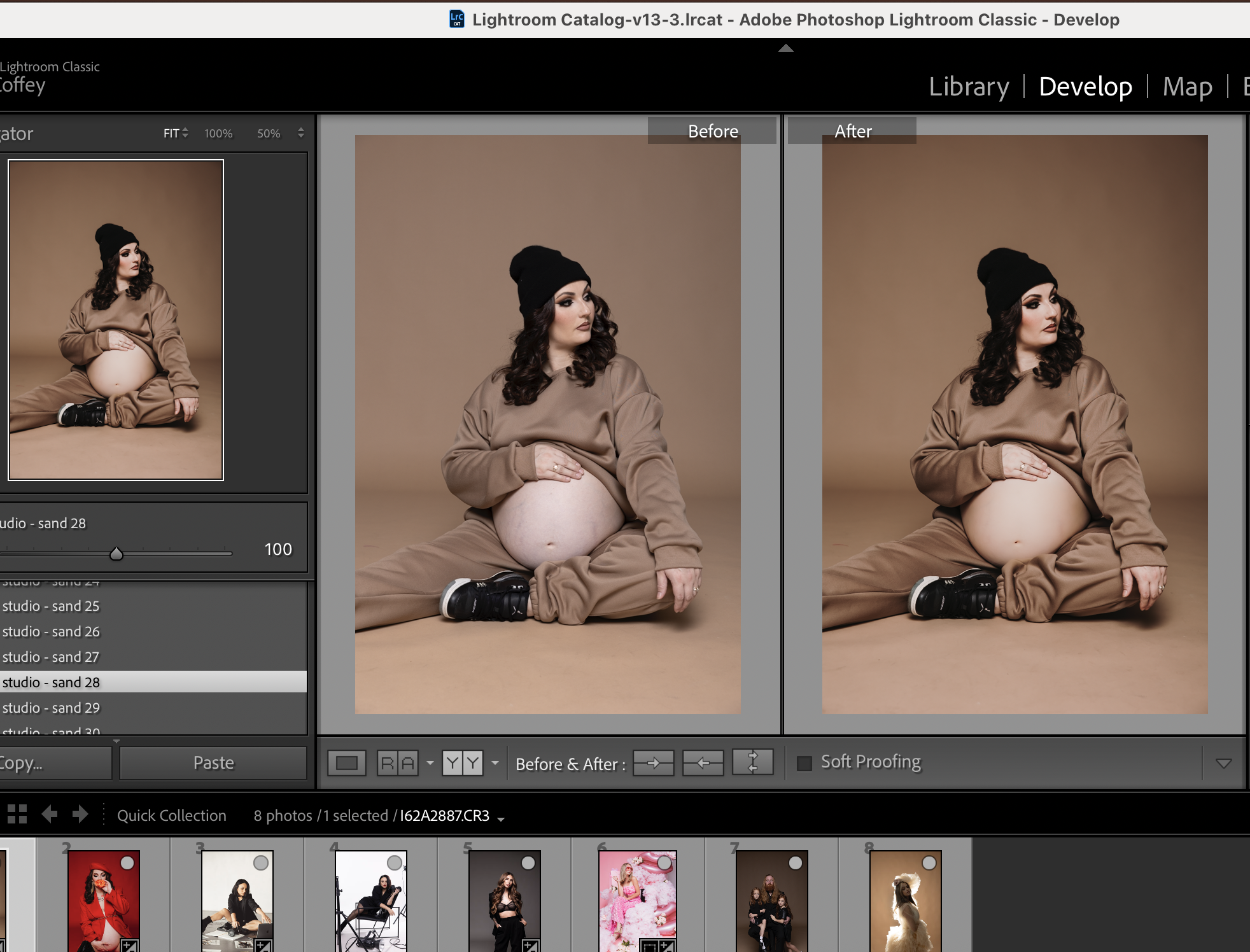Click the Reference View R|A icon

398,763
